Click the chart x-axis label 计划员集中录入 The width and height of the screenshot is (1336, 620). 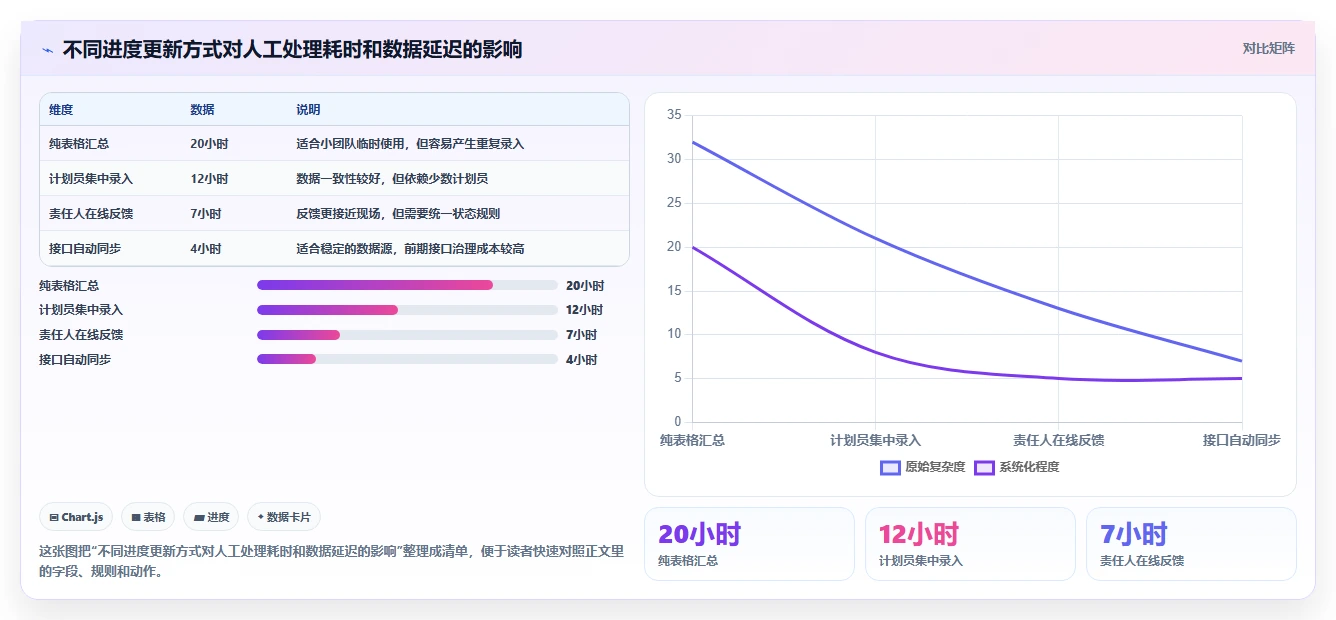875,440
